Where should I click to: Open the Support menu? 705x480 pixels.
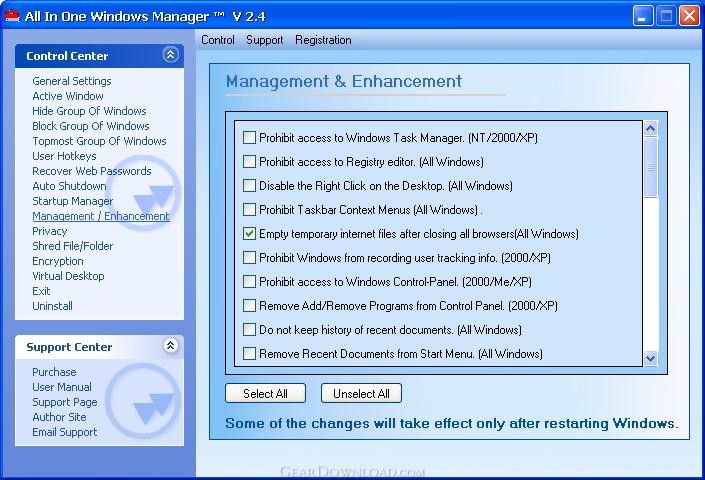(x=264, y=40)
